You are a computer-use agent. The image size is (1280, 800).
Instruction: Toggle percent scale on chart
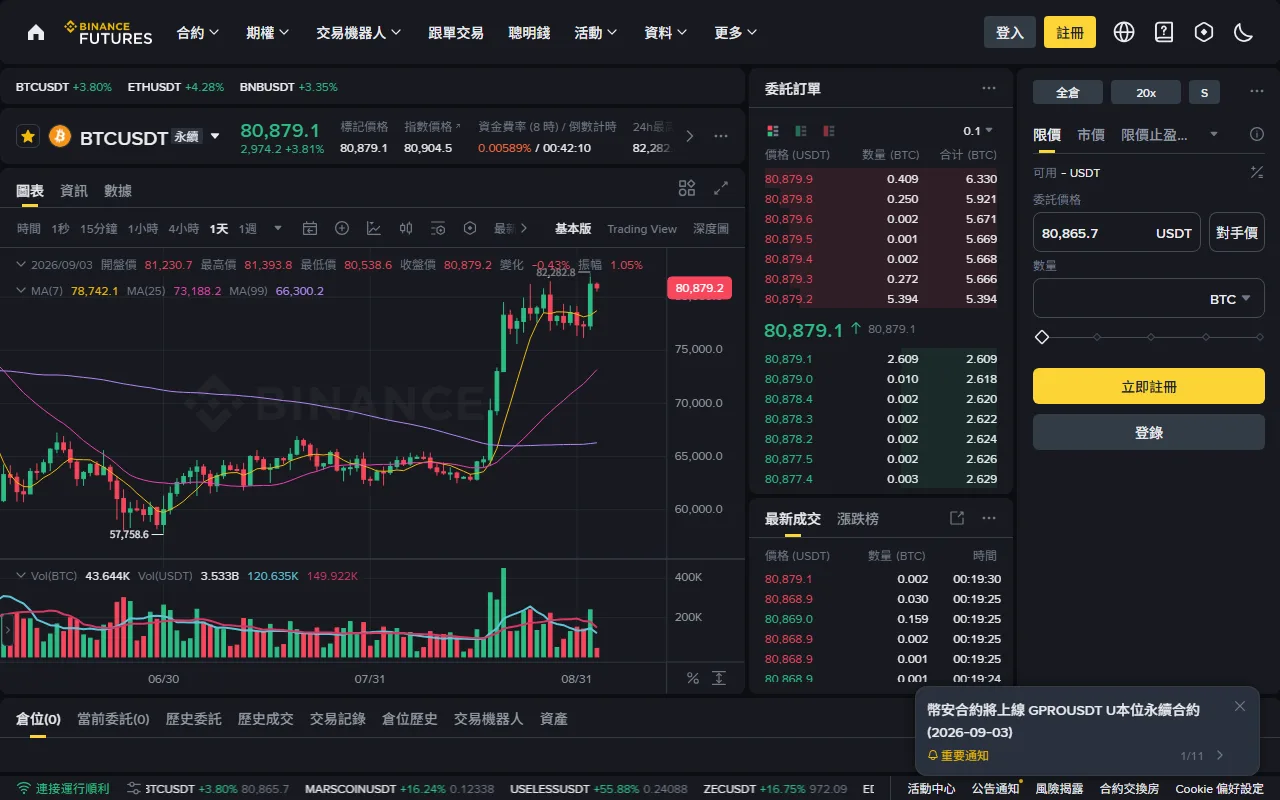693,678
